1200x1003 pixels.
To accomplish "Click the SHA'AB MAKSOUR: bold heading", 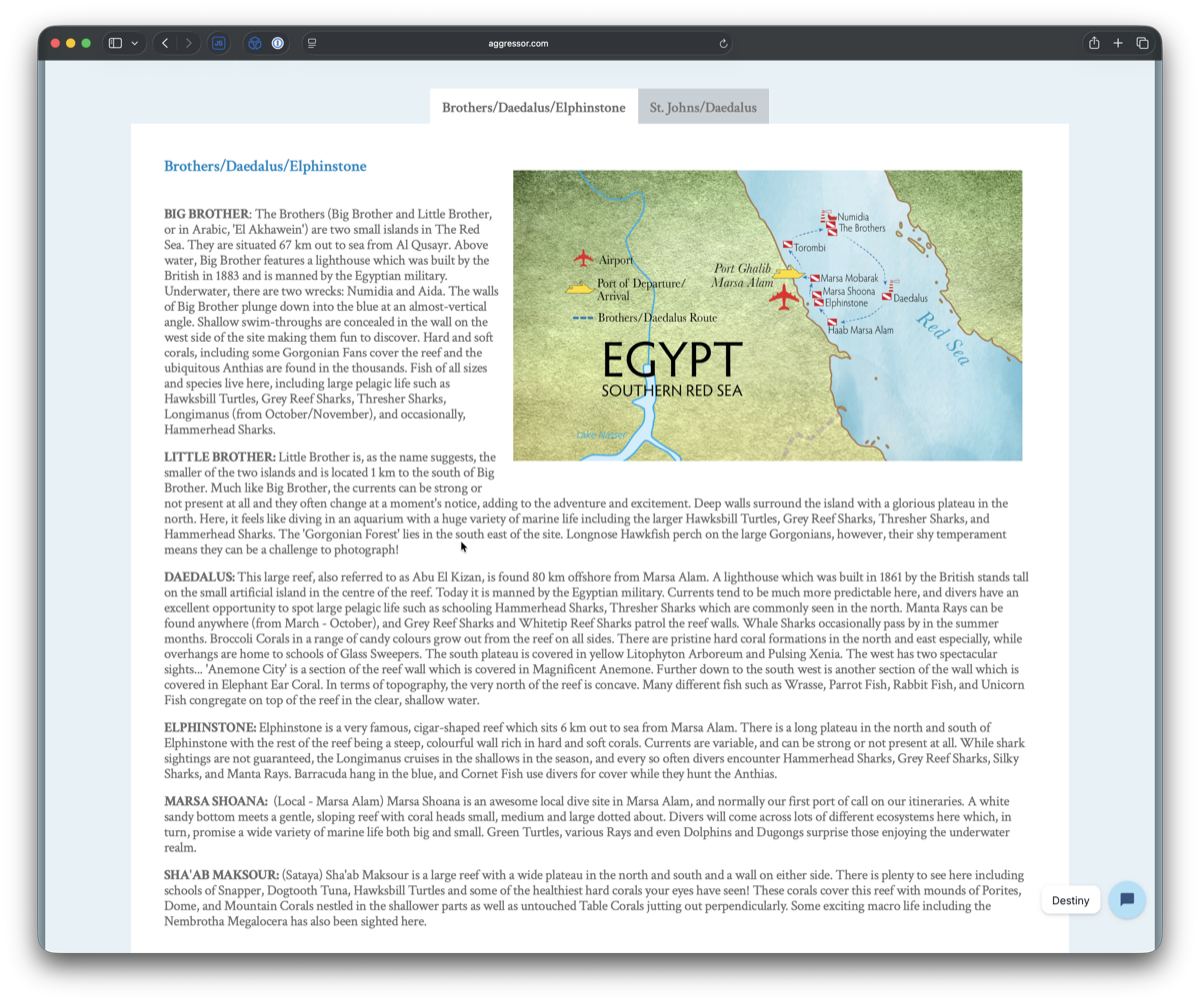I will tap(222, 876).
